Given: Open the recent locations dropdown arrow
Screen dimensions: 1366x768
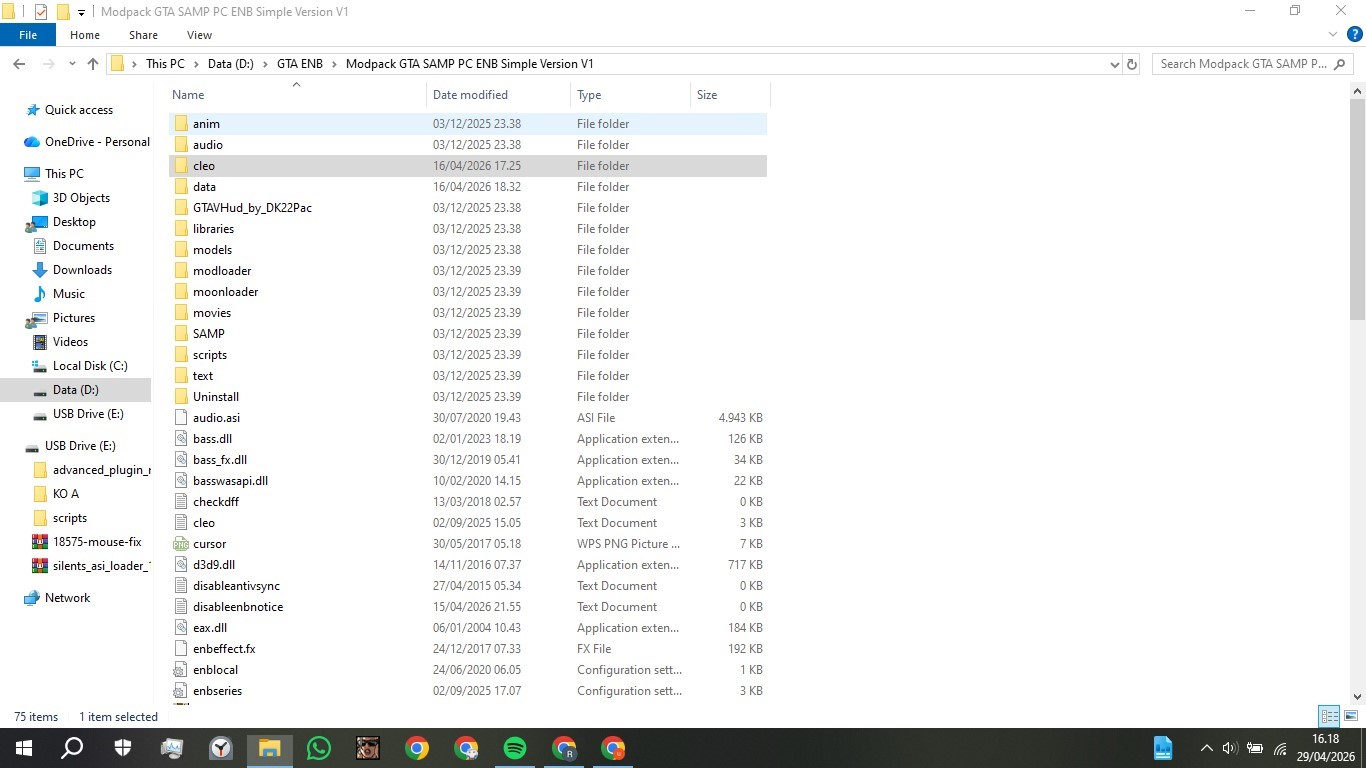Looking at the screenshot, I should click(x=72, y=64).
